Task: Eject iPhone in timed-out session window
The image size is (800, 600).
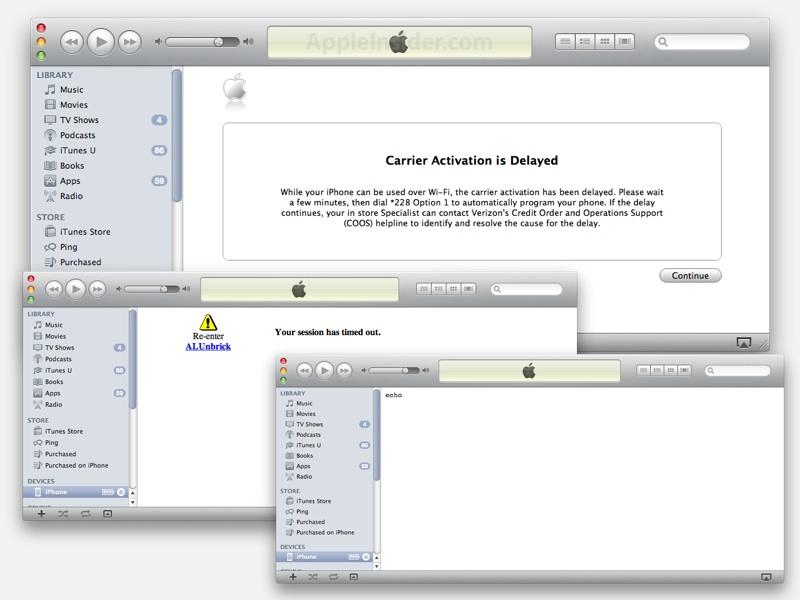Action: pyautogui.click(x=121, y=492)
